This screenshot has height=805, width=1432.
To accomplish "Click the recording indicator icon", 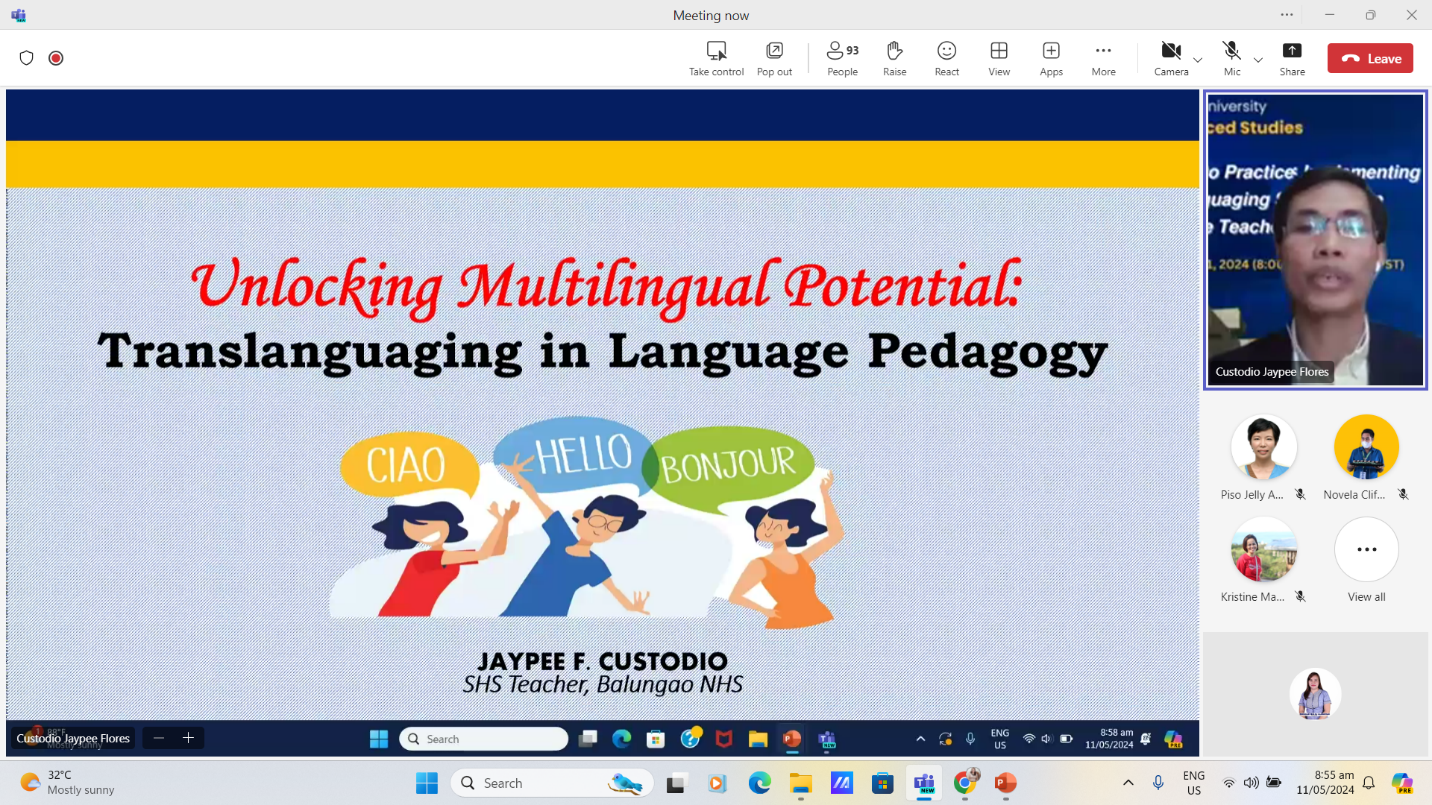I will coord(56,58).
